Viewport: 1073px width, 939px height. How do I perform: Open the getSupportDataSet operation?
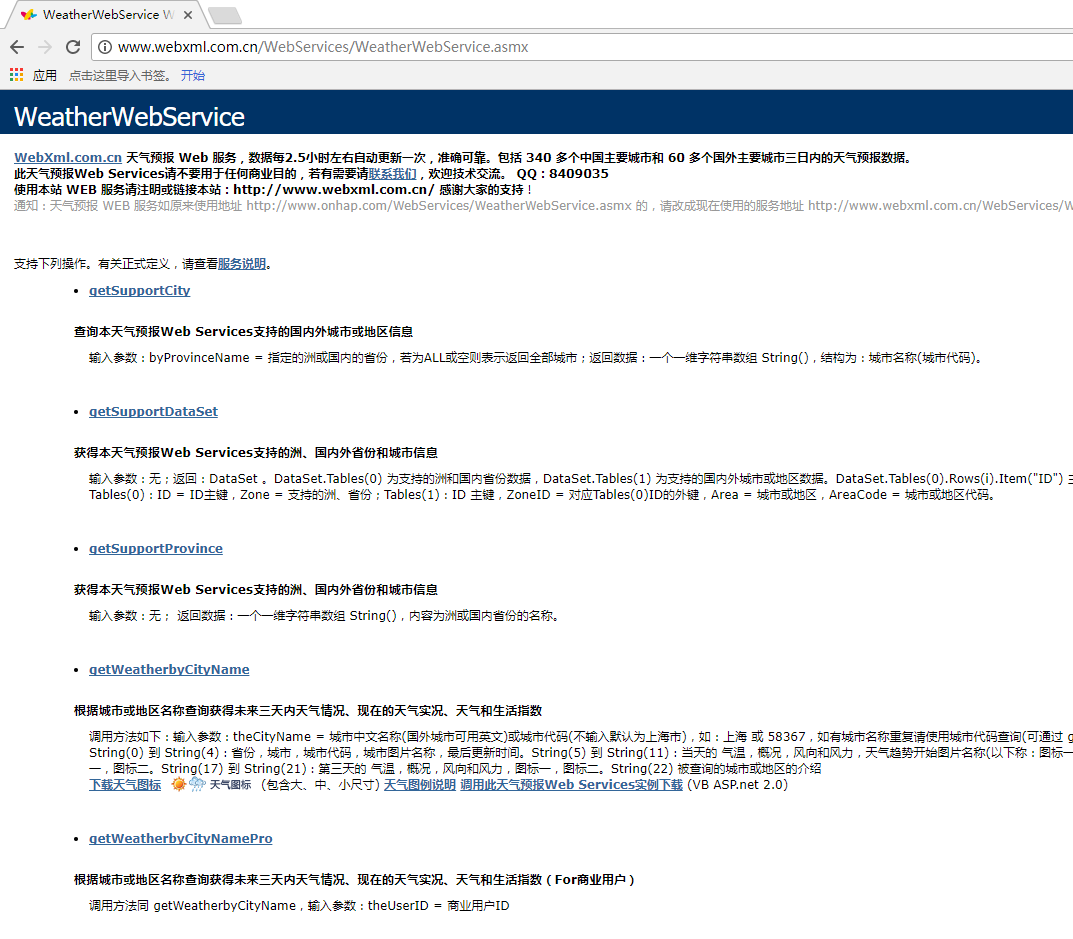(x=153, y=411)
